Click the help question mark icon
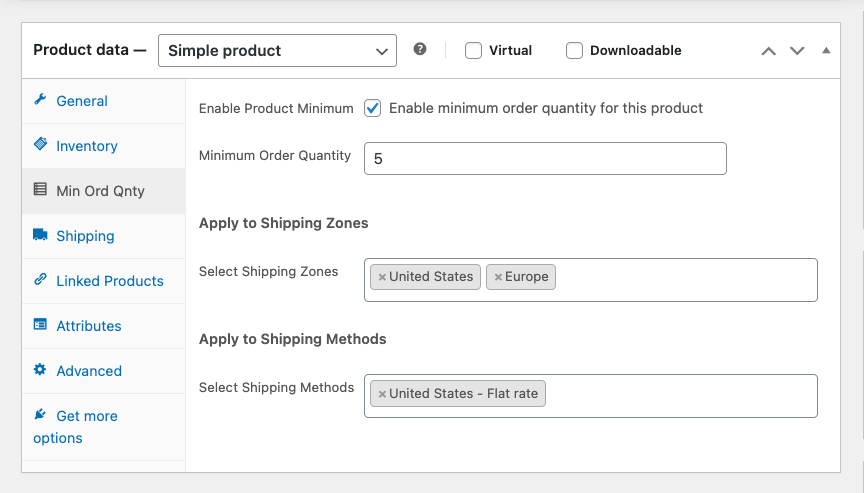864x493 pixels. click(420, 49)
